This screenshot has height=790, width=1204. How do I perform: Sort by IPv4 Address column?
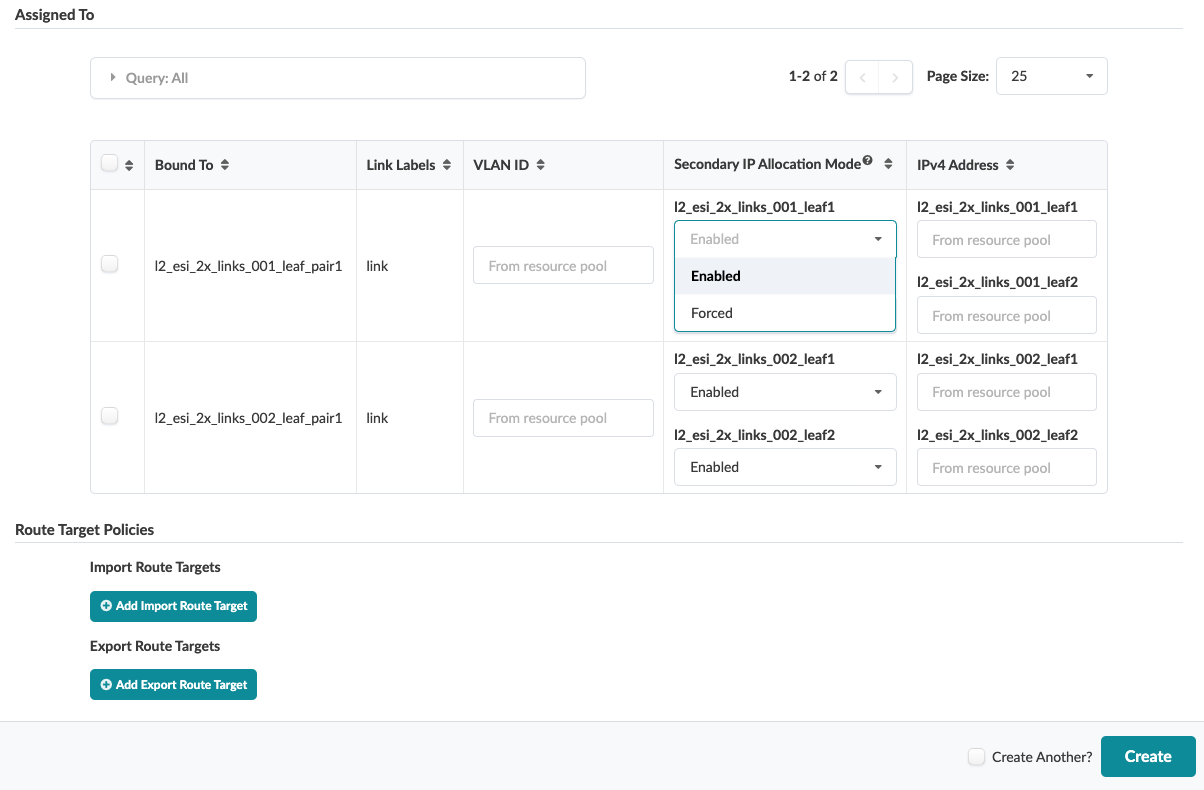pos(1010,165)
